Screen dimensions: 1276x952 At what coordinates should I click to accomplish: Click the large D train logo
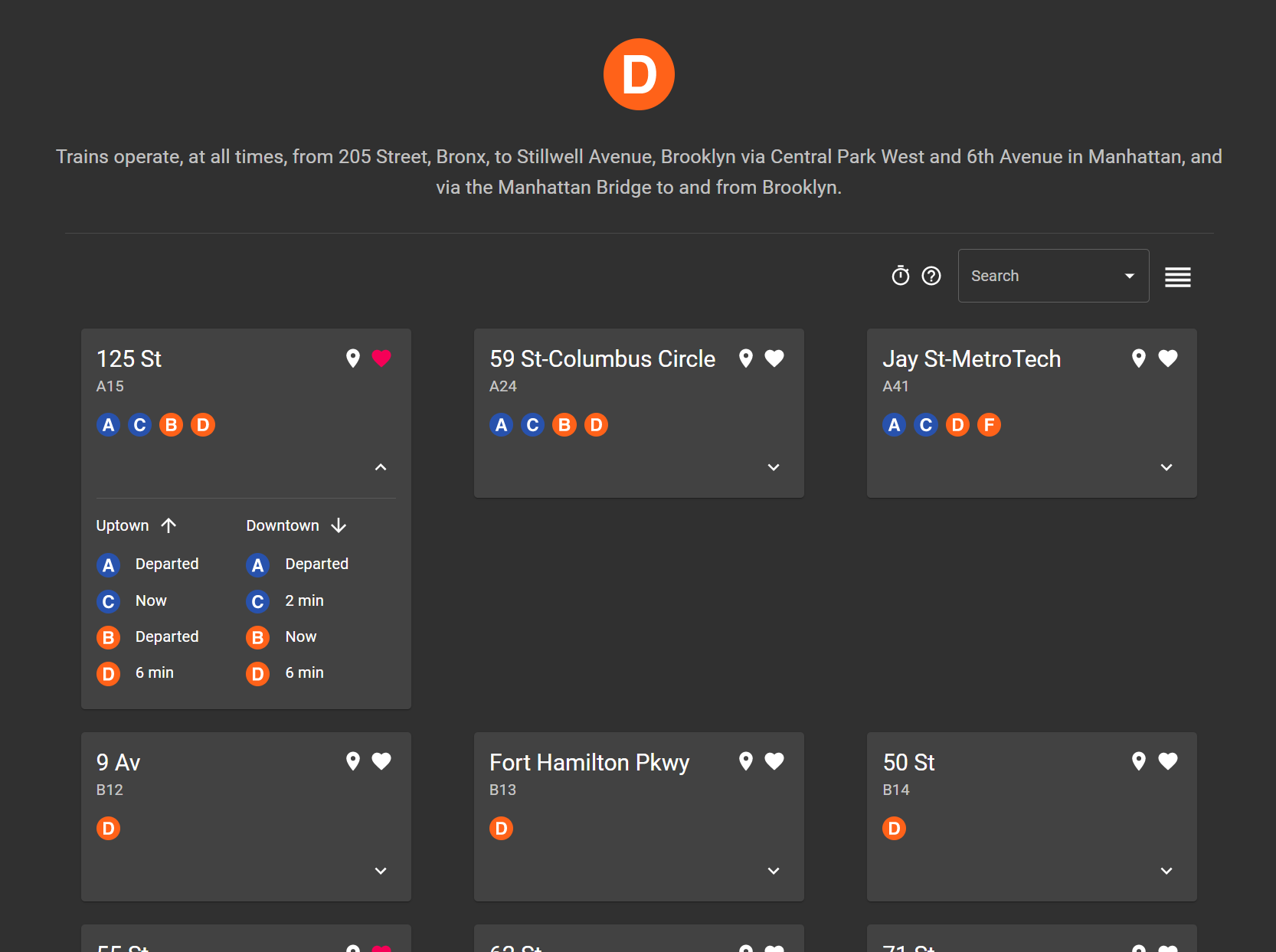tap(639, 74)
